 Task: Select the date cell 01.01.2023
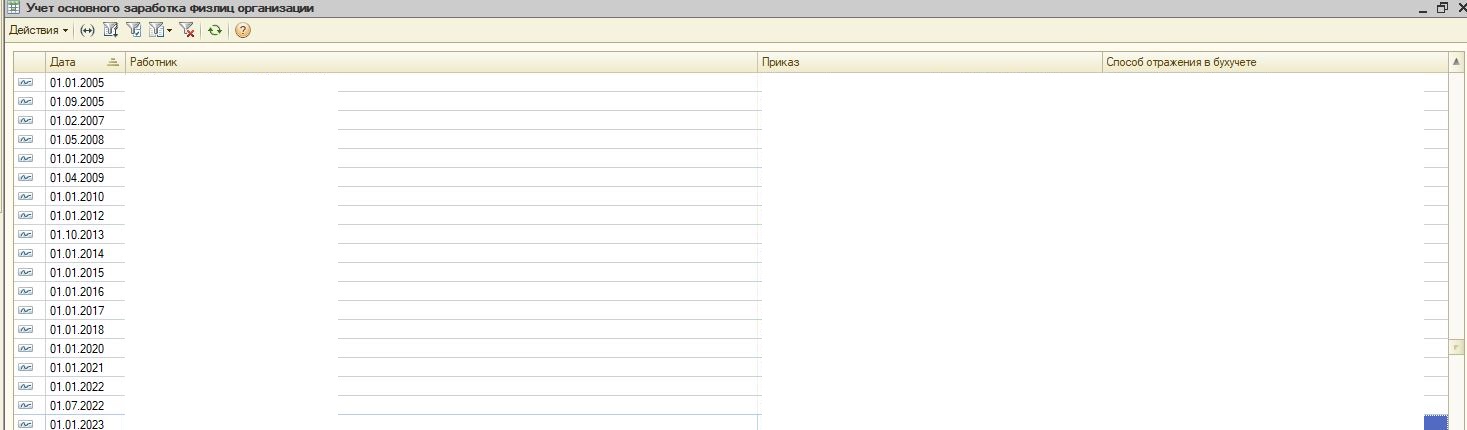85,424
